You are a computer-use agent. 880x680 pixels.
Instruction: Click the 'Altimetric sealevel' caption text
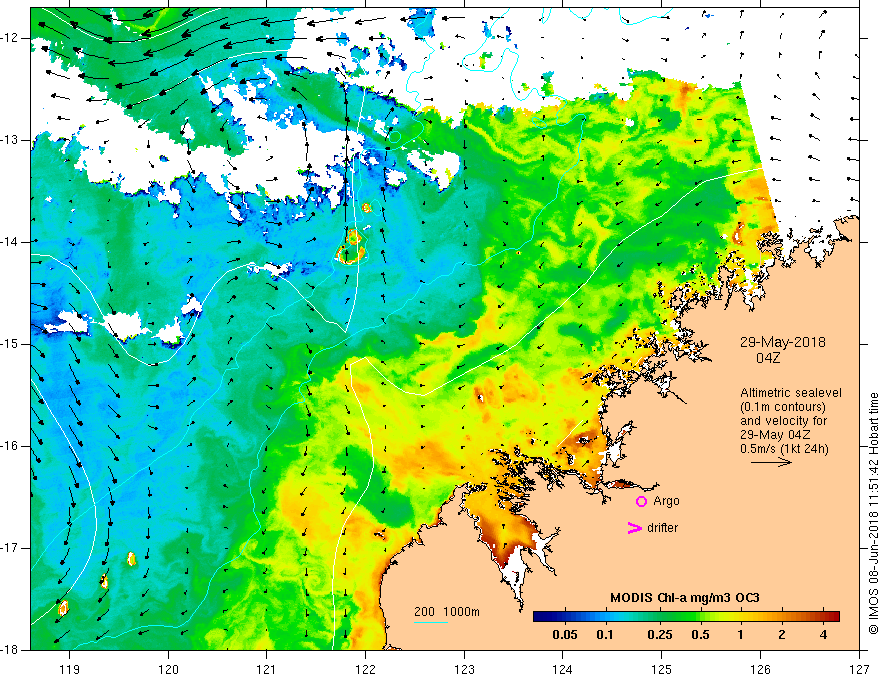(791, 393)
